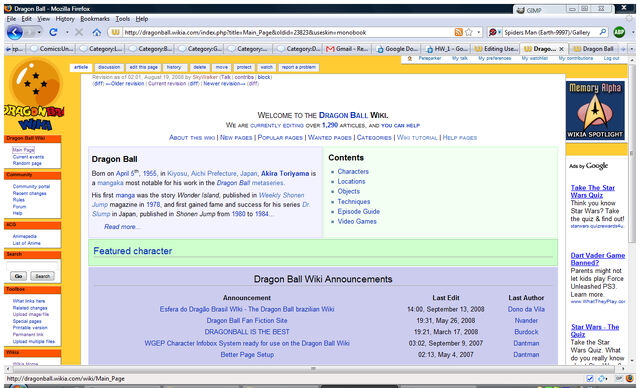Open the Memory Alpha Wikia Spotlight image
The image size is (640, 388).
pyautogui.click(x=595, y=110)
